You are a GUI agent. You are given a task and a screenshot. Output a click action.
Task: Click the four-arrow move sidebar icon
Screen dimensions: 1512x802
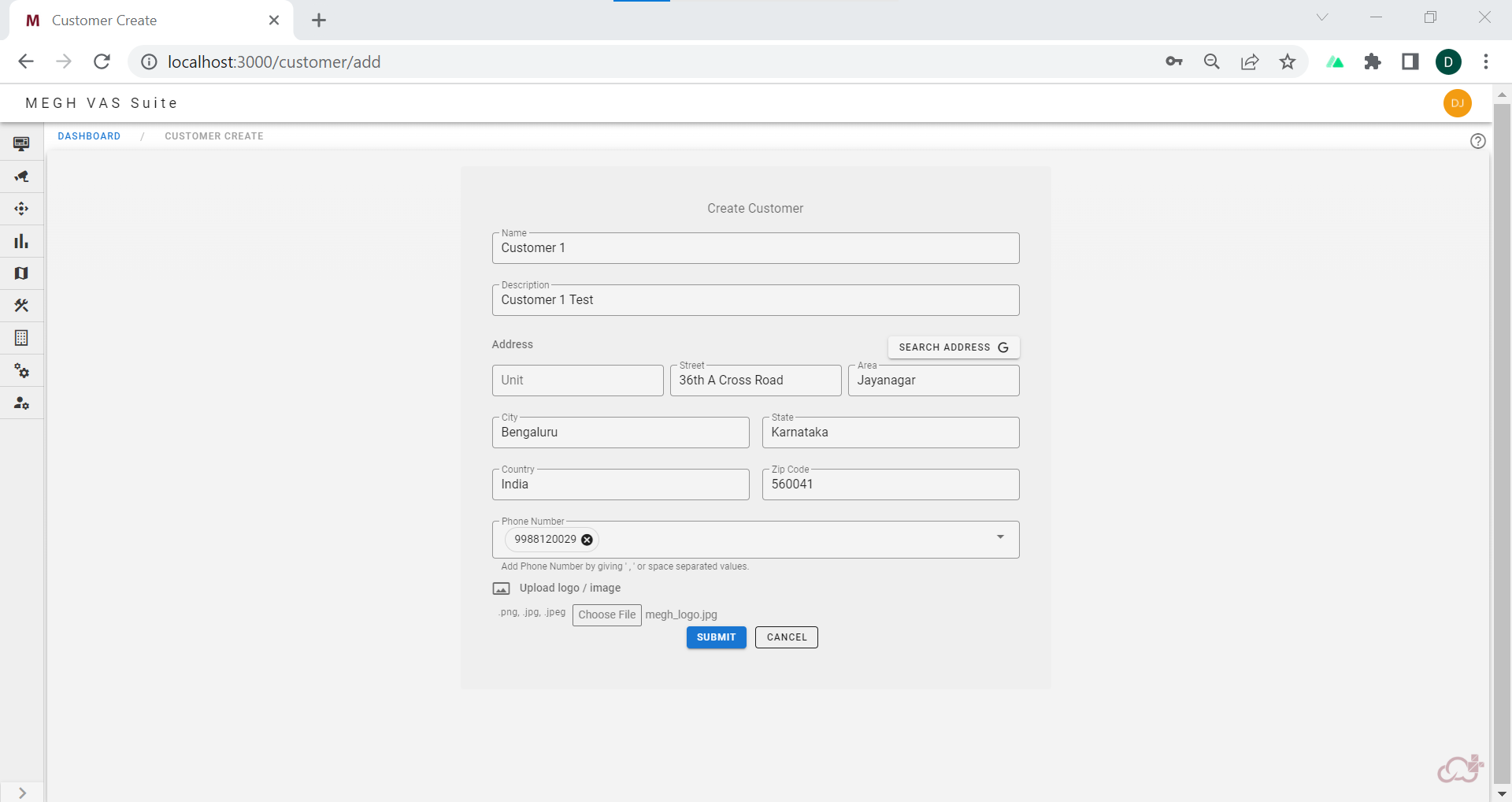[x=21, y=209]
